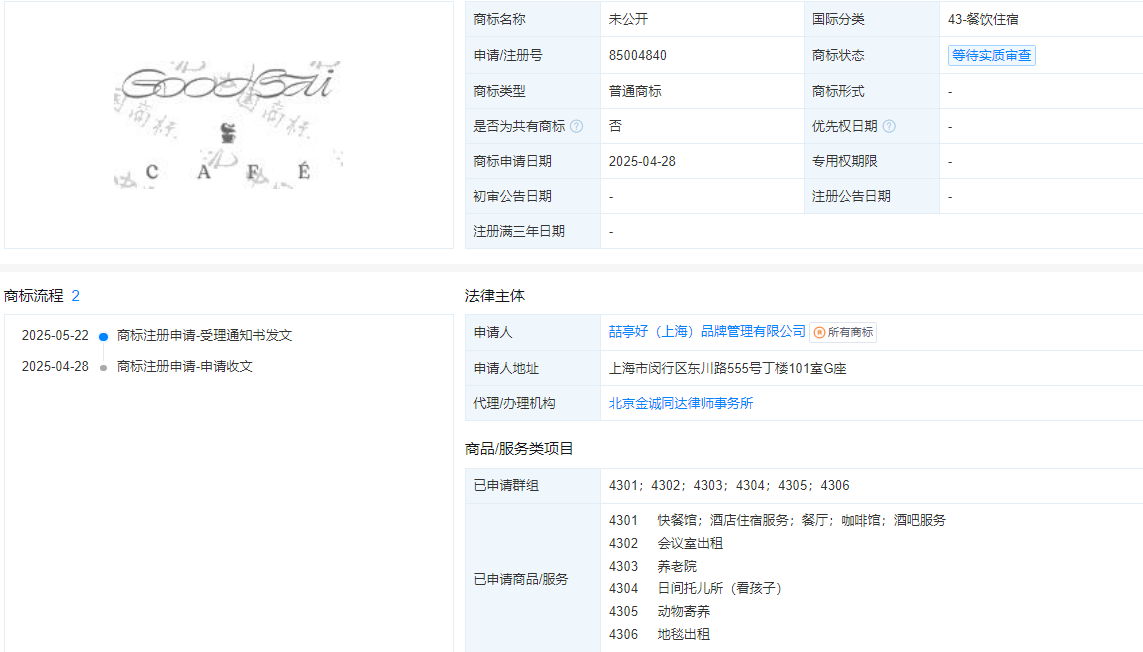Click the 商标流程 section heading
This screenshot has height=652, width=1143.
34,296
